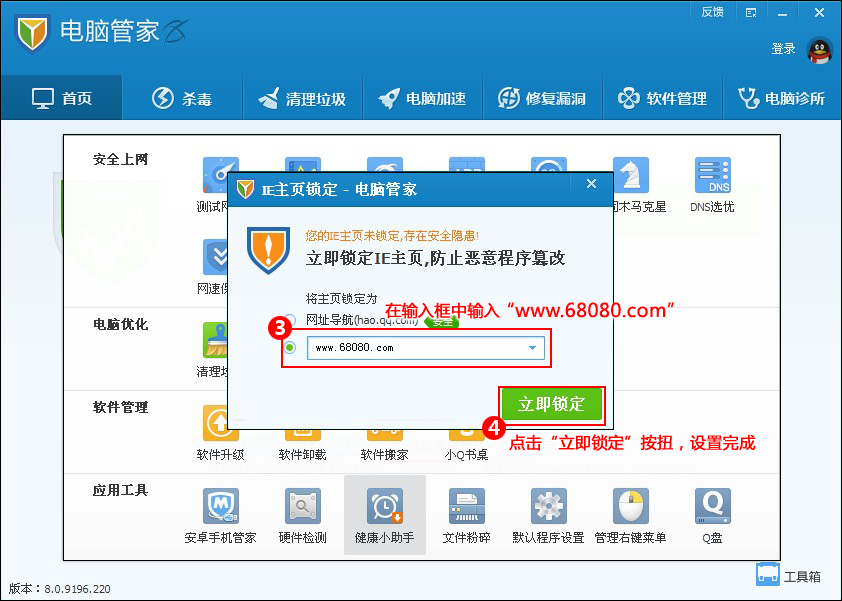Click the 软件卸载 label

(x=302, y=455)
